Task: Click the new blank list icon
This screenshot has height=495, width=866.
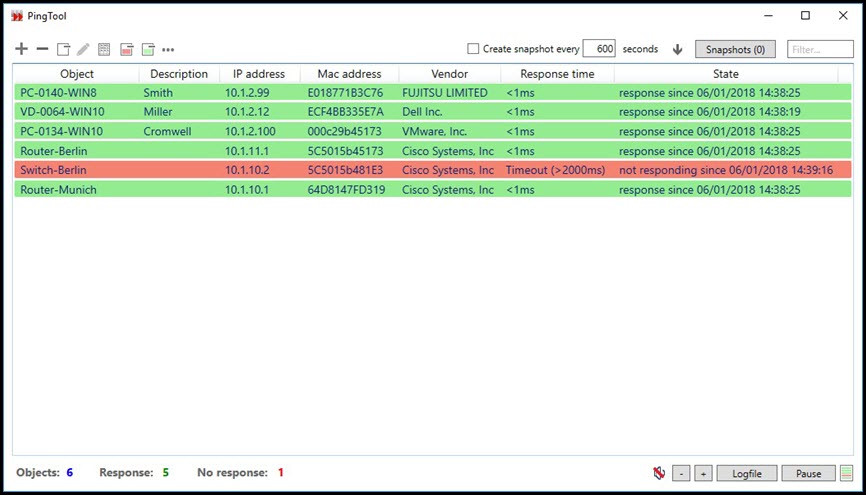Action: (64, 49)
